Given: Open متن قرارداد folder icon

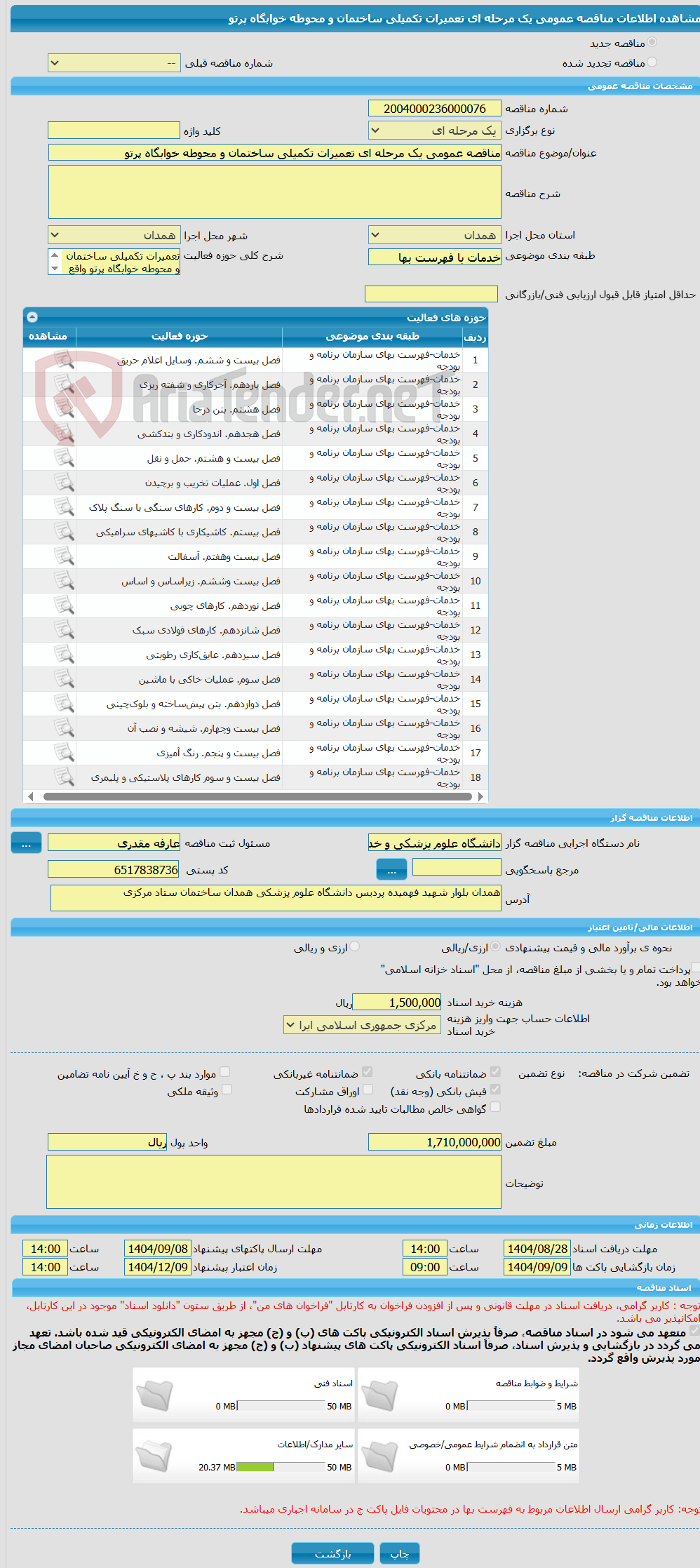Looking at the screenshot, I should point(379,1456).
